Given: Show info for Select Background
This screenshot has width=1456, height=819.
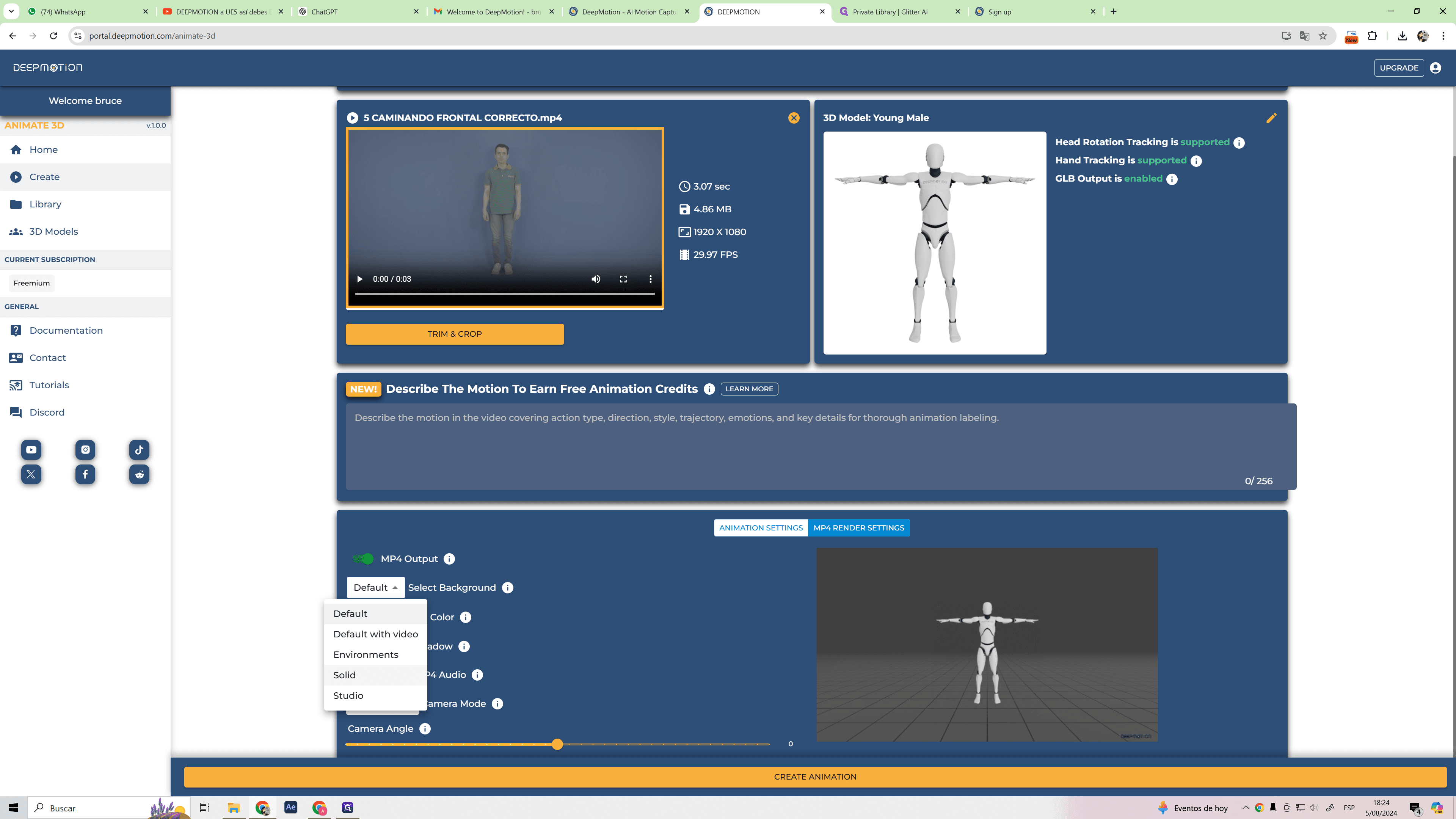Looking at the screenshot, I should [508, 588].
